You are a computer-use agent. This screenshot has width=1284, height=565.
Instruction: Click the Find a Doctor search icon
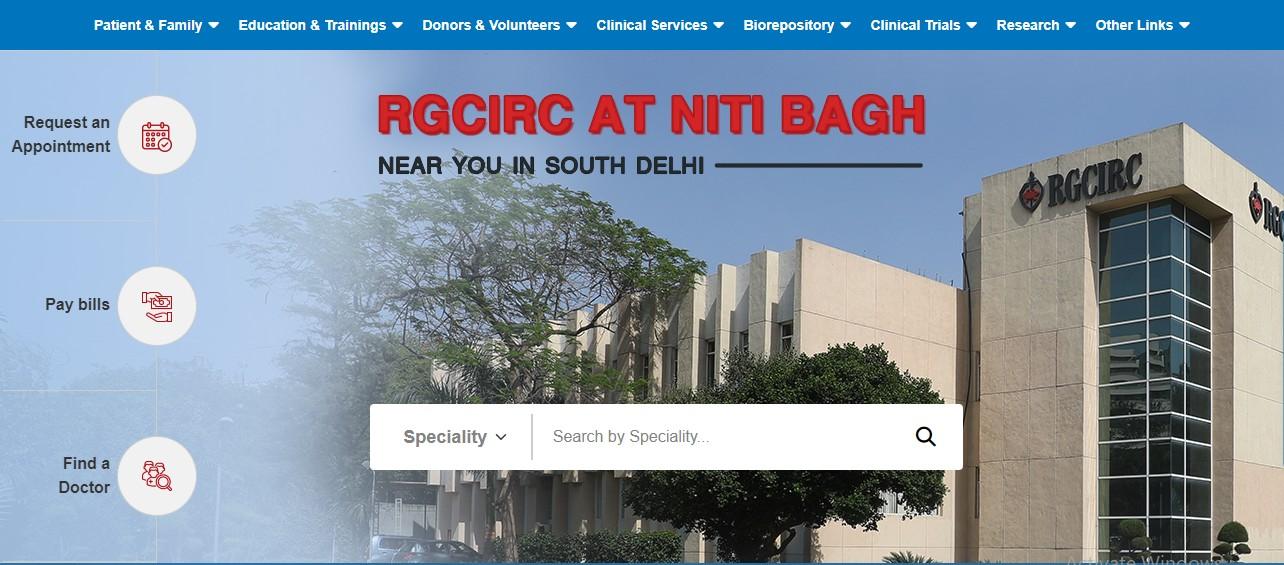157,476
